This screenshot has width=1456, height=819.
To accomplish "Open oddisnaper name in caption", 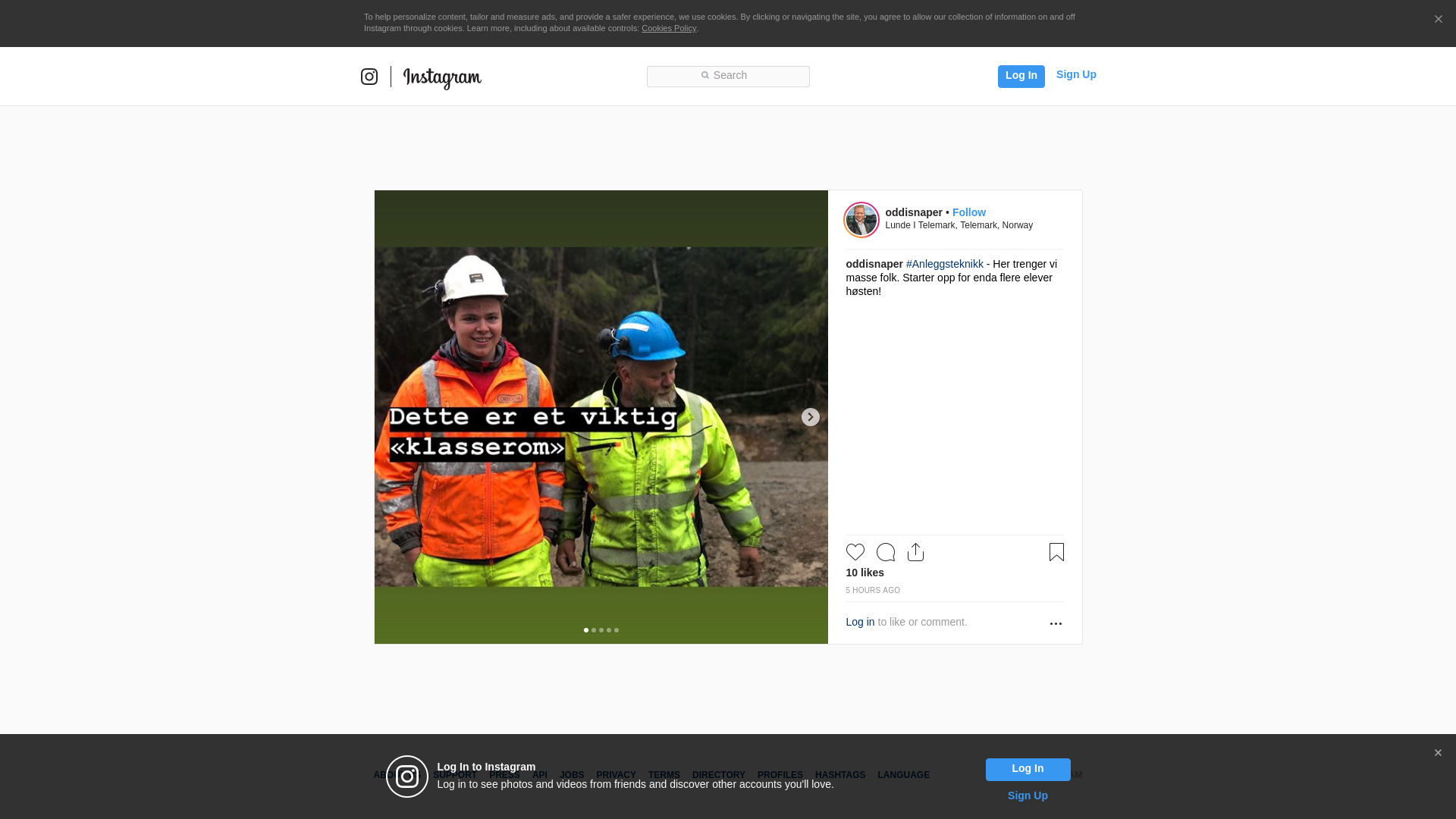I will click(x=874, y=264).
